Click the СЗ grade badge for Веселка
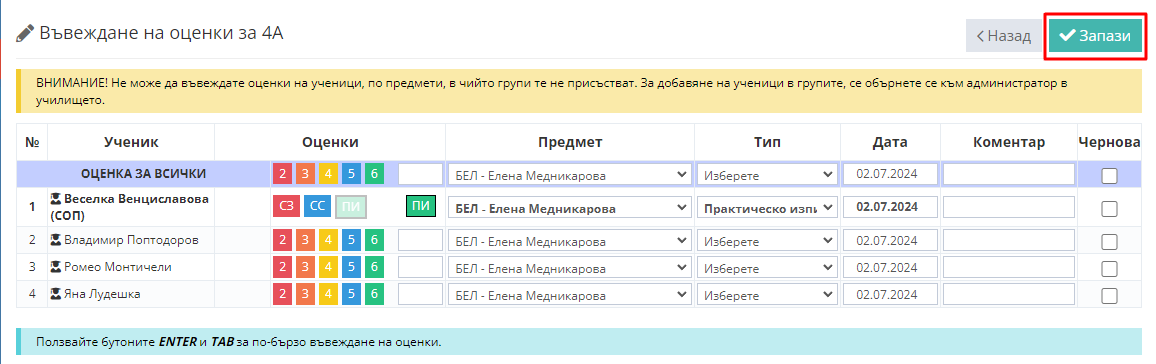The image size is (1156, 364). pos(287,206)
